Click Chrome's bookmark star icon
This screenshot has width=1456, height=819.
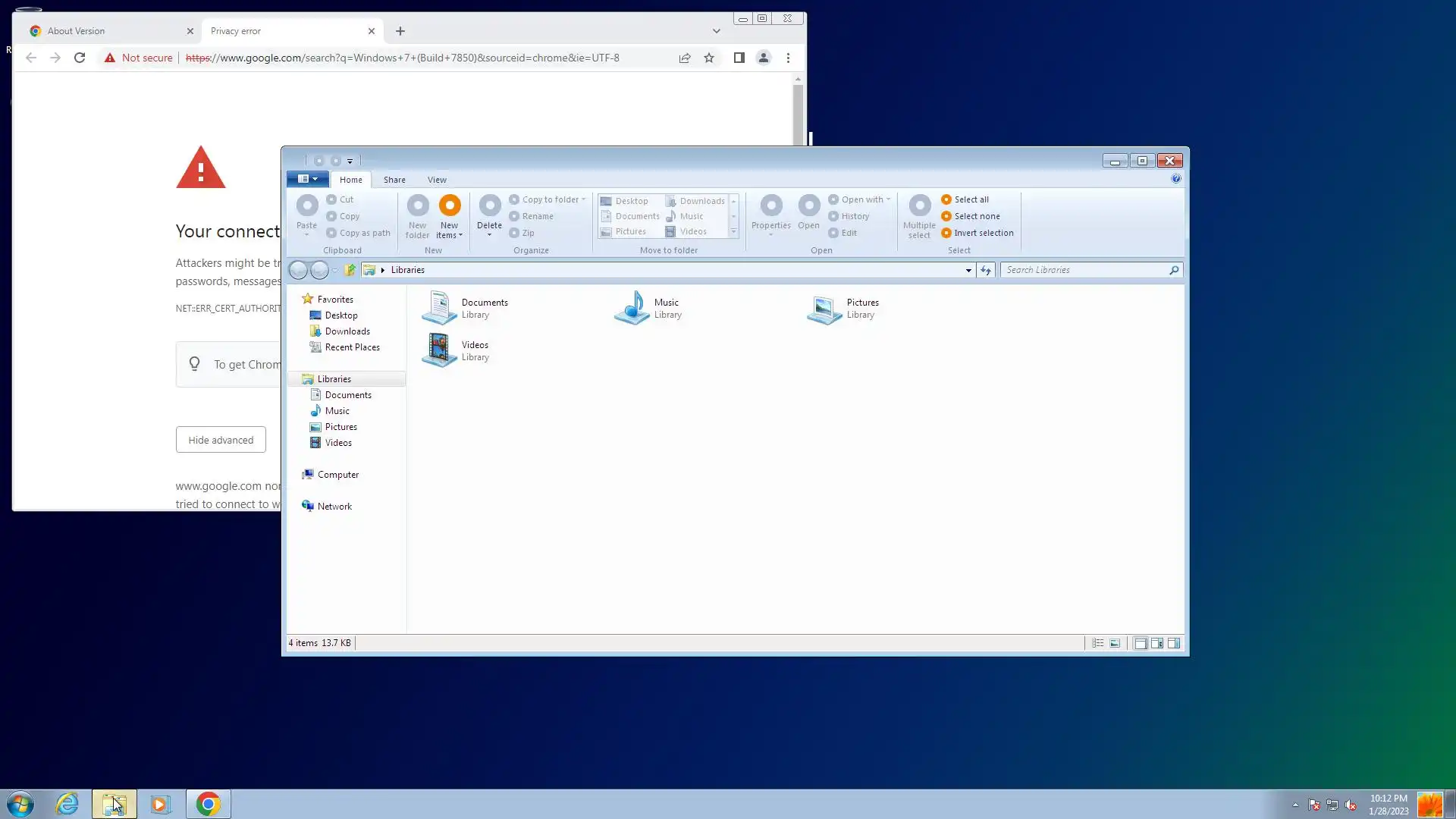coord(709,58)
